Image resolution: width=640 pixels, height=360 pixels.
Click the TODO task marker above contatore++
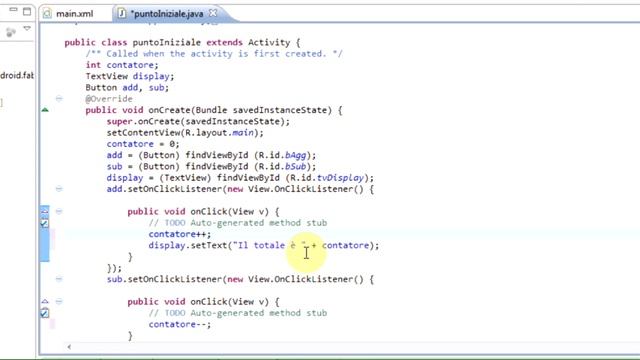(45, 223)
